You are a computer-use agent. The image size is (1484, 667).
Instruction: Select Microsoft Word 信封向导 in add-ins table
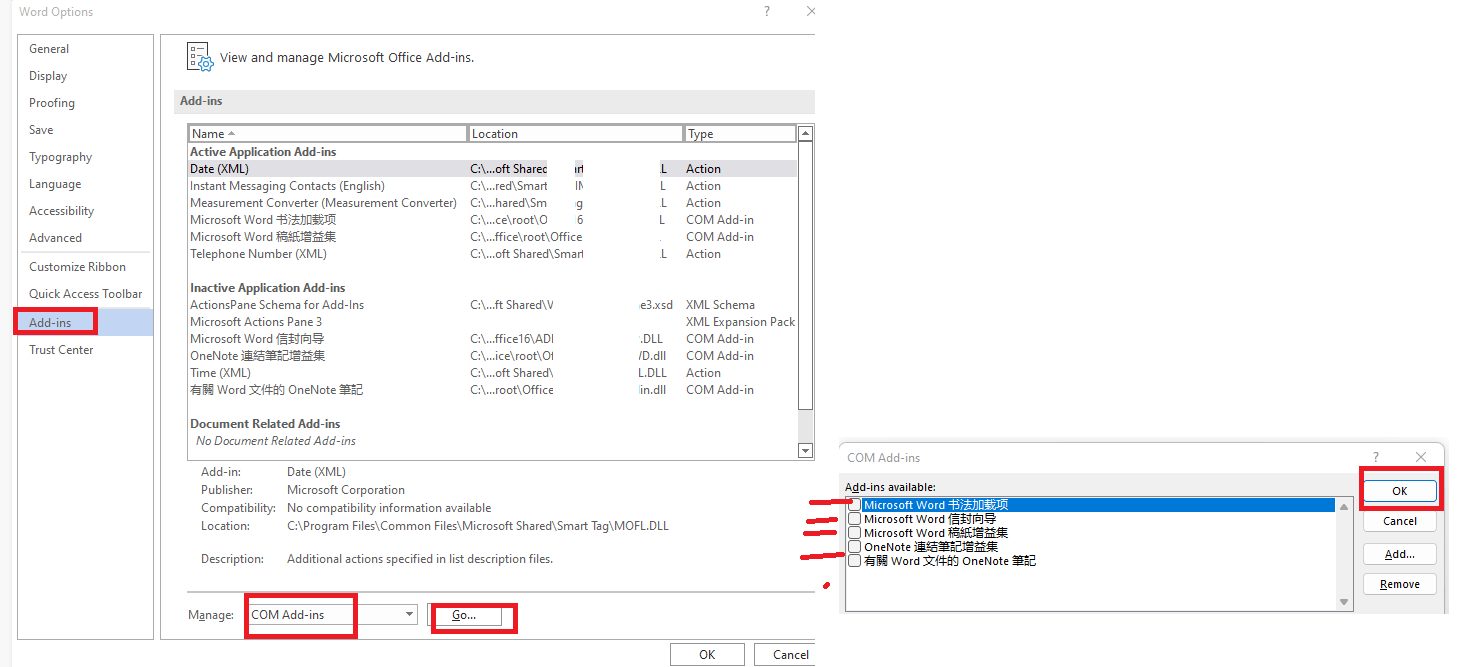tap(493, 339)
